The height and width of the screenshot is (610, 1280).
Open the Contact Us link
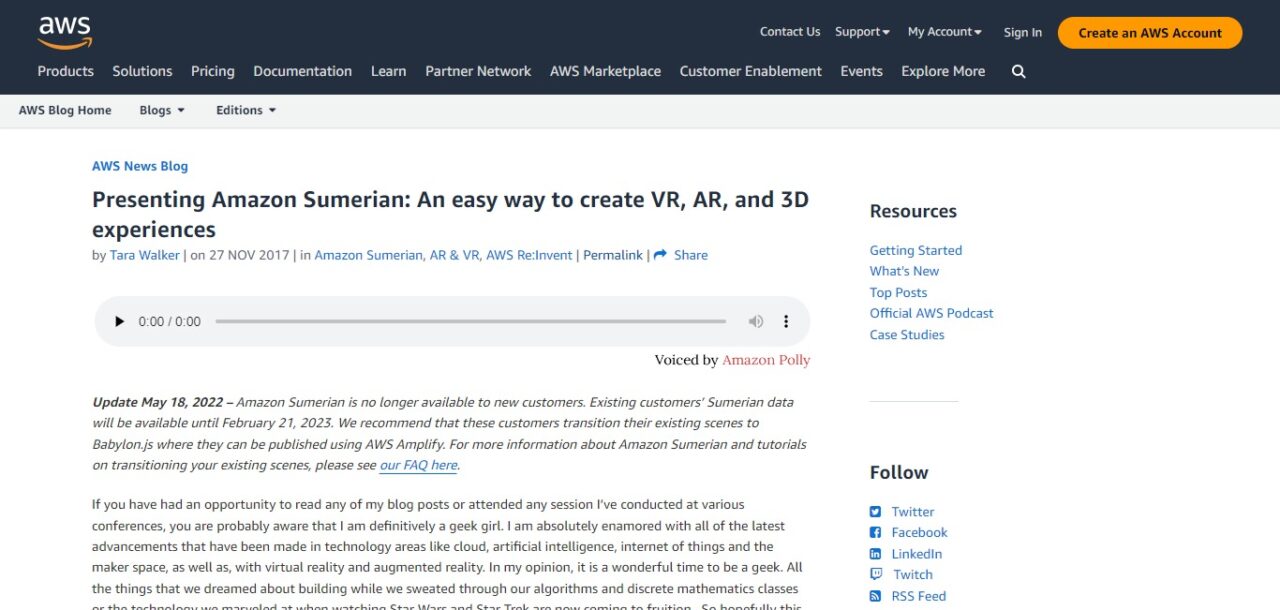790,32
